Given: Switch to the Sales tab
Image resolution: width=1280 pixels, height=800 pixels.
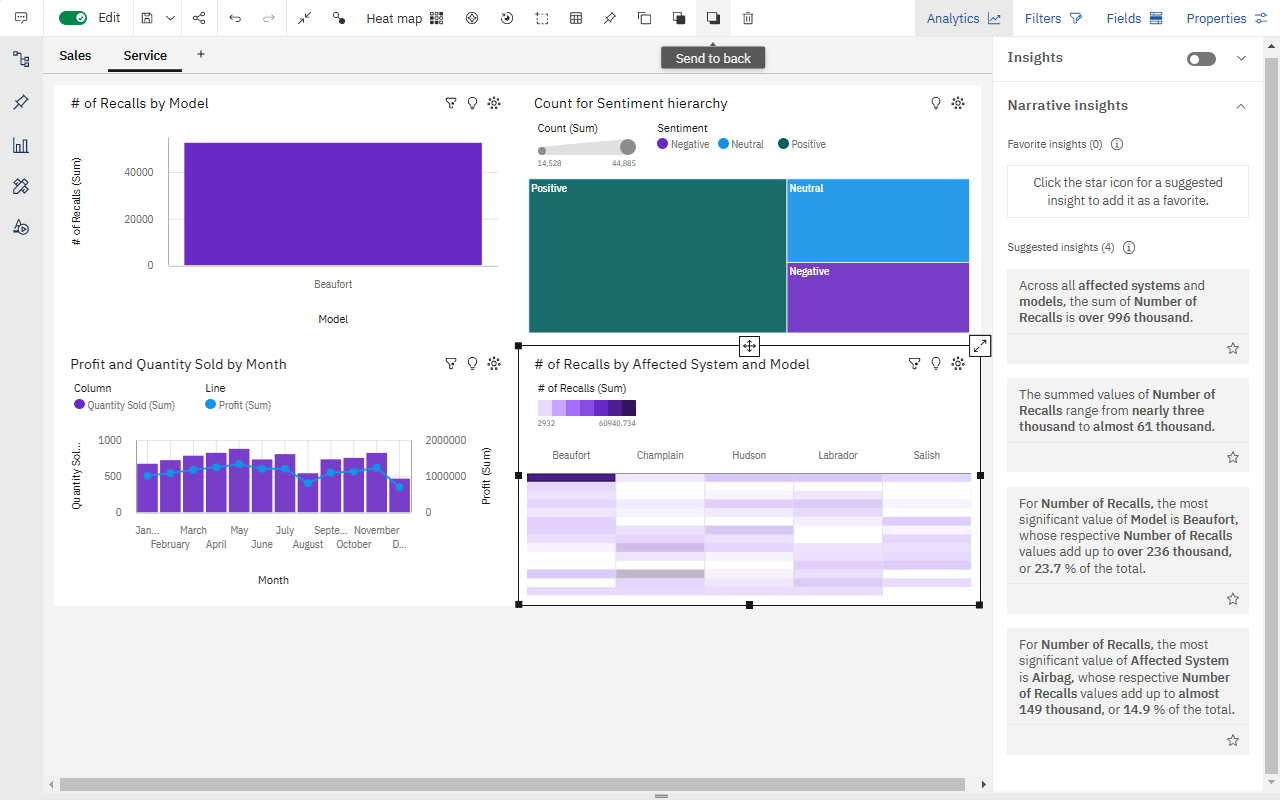Looking at the screenshot, I should 74,56.
